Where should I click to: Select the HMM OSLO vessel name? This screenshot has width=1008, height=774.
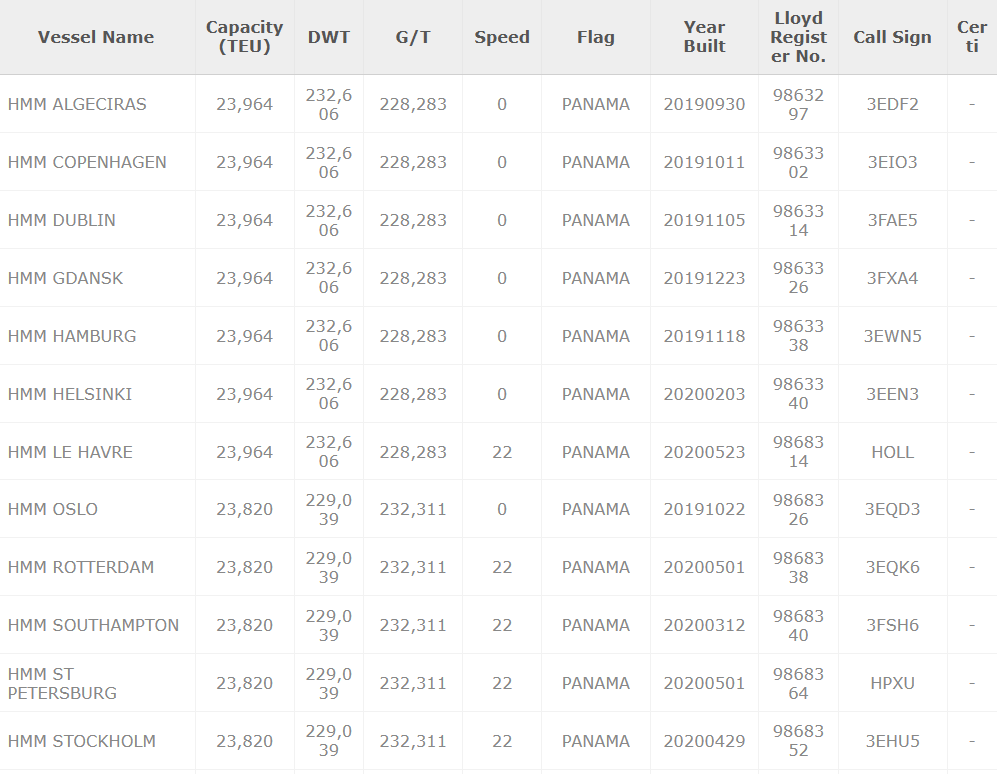(53, 509)
